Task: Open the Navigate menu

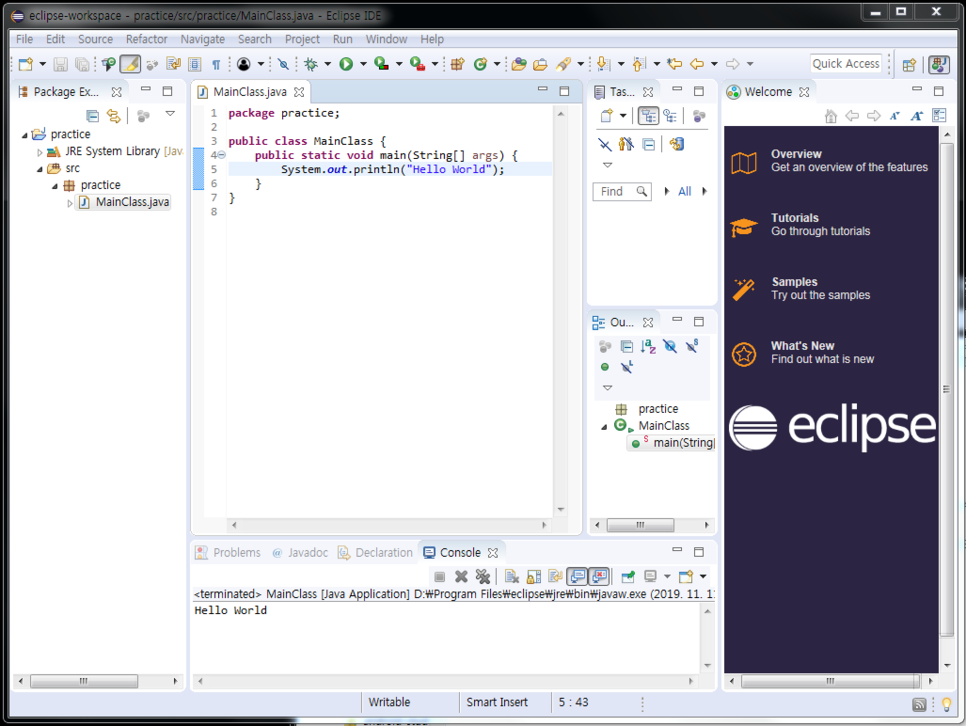Action: [x=203, y=39]
